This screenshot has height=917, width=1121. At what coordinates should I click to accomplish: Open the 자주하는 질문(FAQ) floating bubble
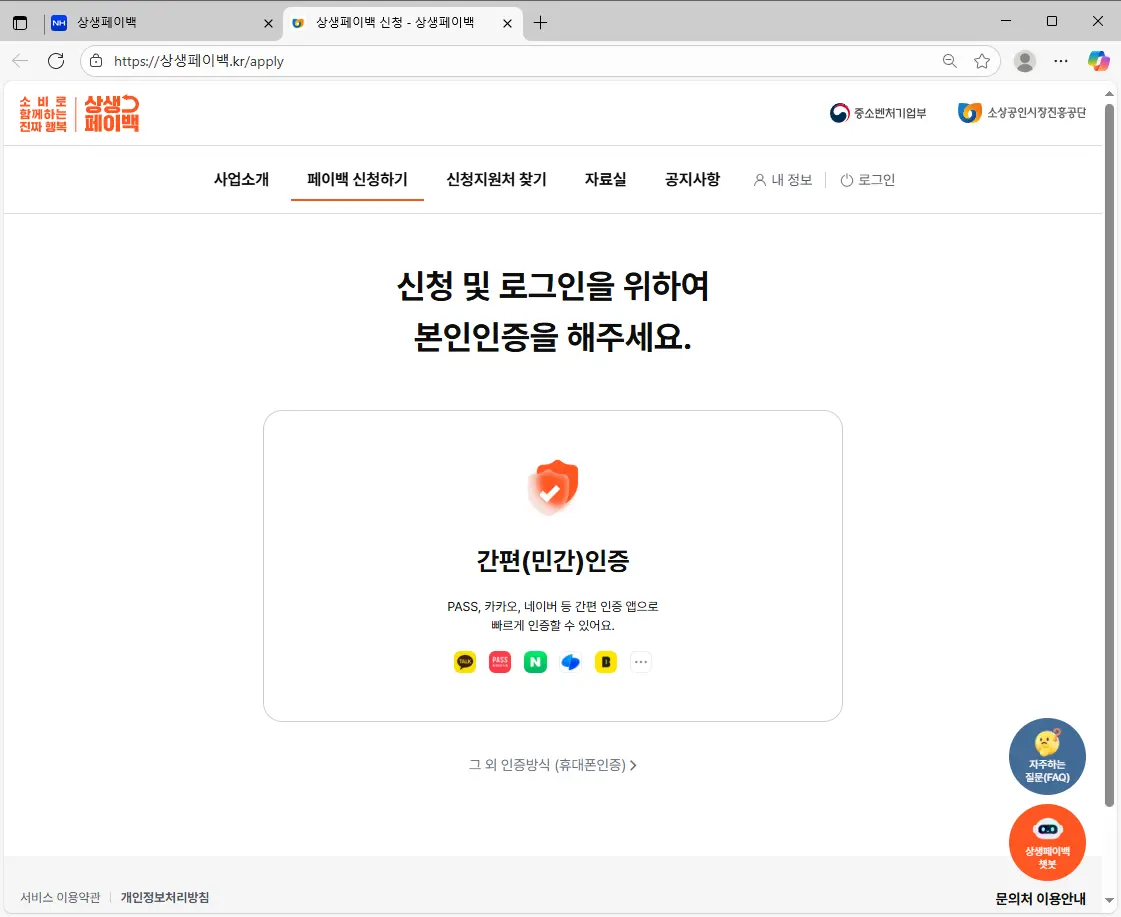click(1047, 756)
